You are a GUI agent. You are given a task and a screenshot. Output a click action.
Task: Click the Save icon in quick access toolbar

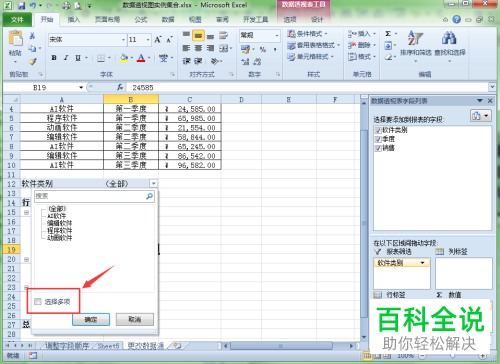click(x=21, y=5)
